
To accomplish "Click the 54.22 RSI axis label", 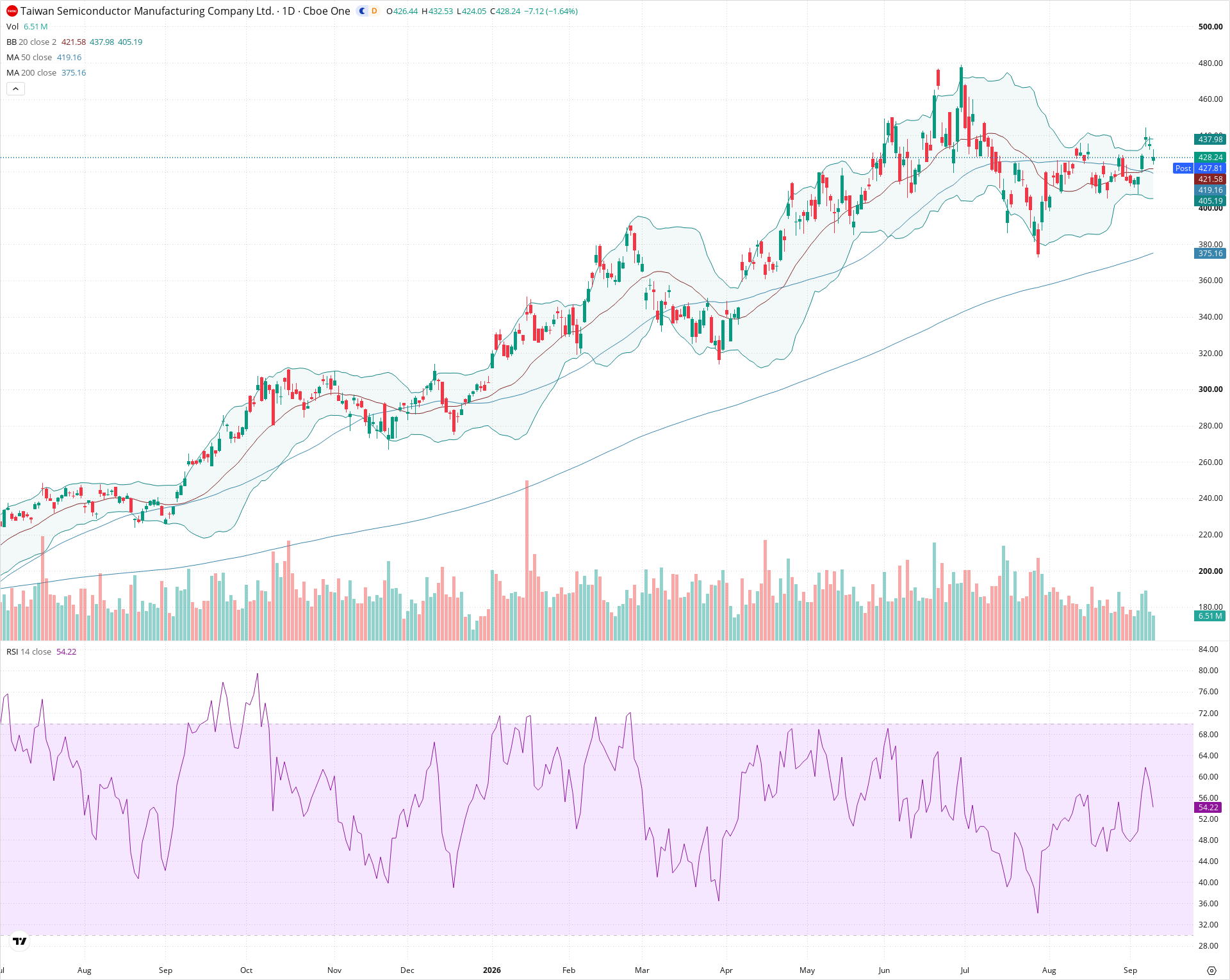I will click(1208, 808).
